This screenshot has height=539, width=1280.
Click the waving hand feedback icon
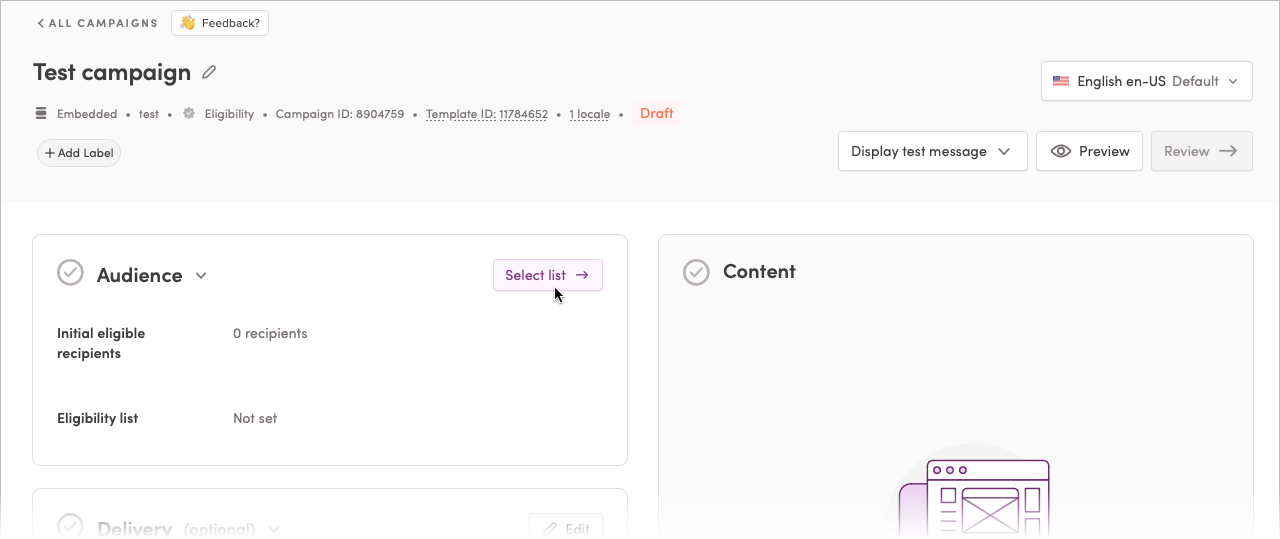click(x=187, y=23)
